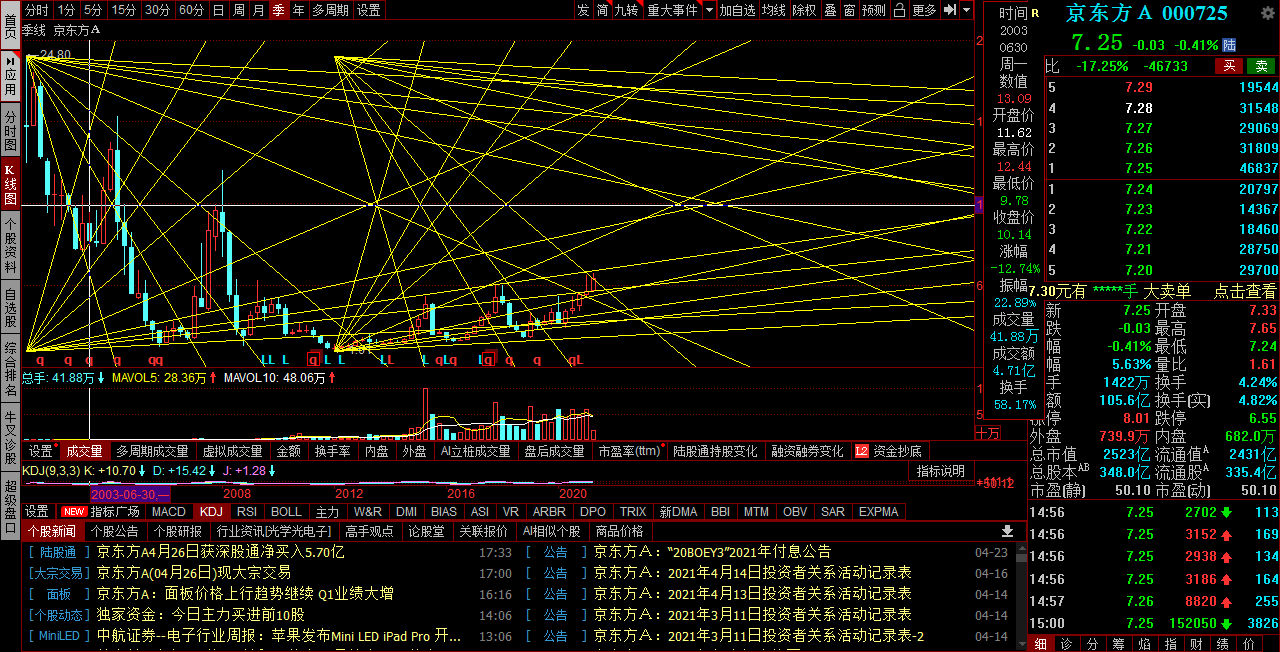Click 加自选 to add to watchlist
The height and width of the screenshot is (652, 1280).
coord(737,10)
